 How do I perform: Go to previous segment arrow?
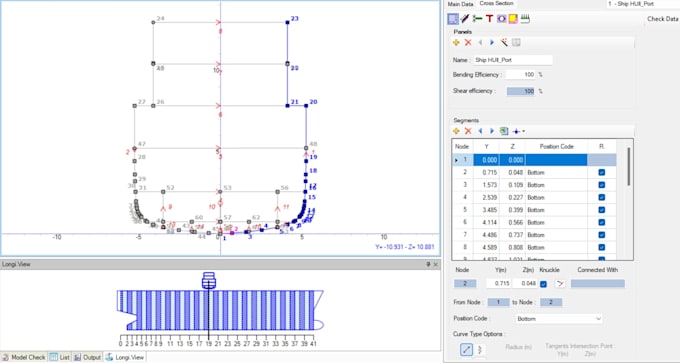tap(480, 131)
